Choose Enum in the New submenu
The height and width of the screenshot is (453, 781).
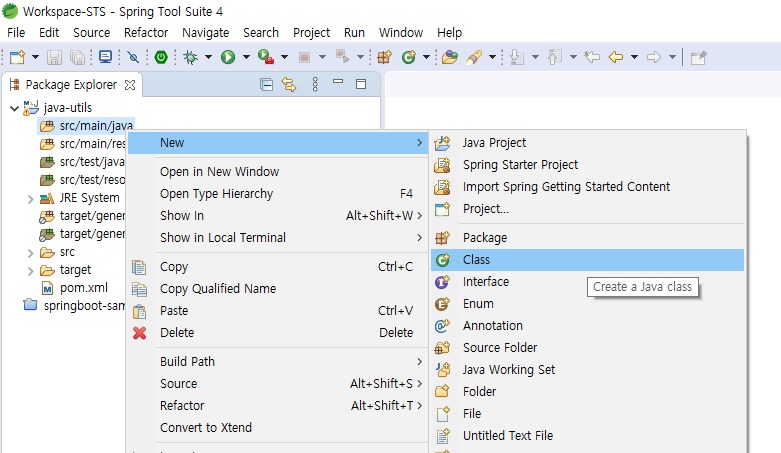pyautogui.click(x=587, y=303)
